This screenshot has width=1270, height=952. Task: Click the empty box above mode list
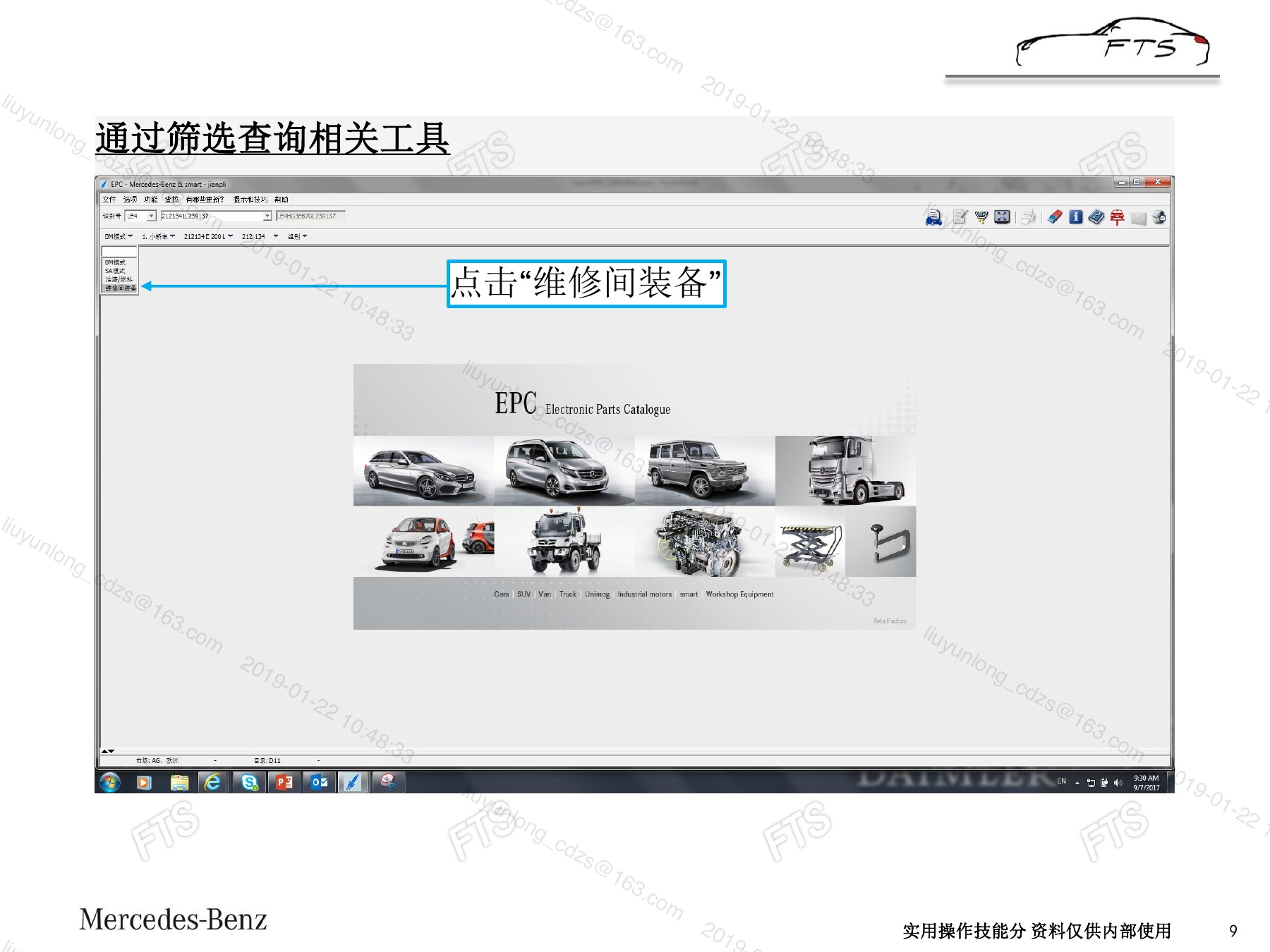pos(119,252)
